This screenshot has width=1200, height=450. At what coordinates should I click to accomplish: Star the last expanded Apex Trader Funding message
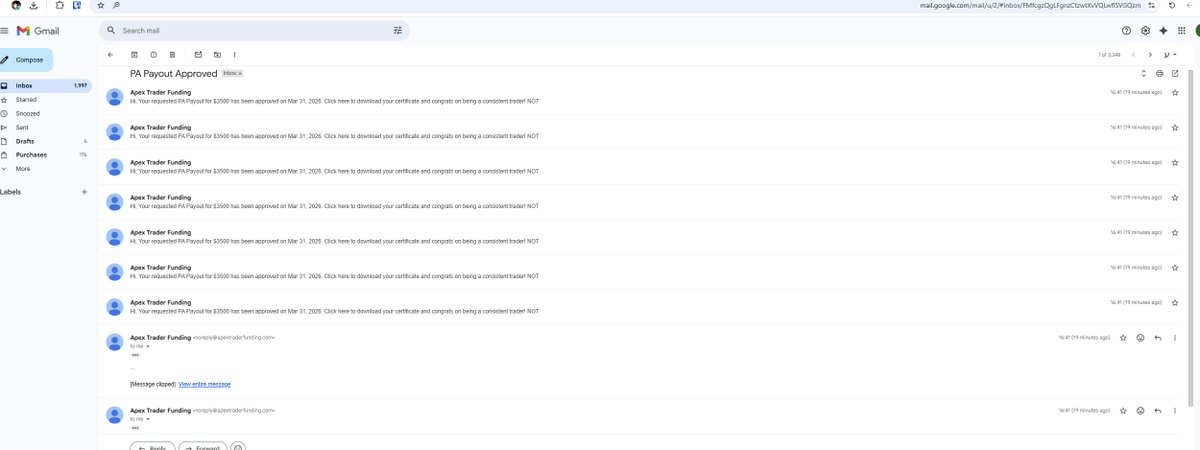coord(1123,411)
